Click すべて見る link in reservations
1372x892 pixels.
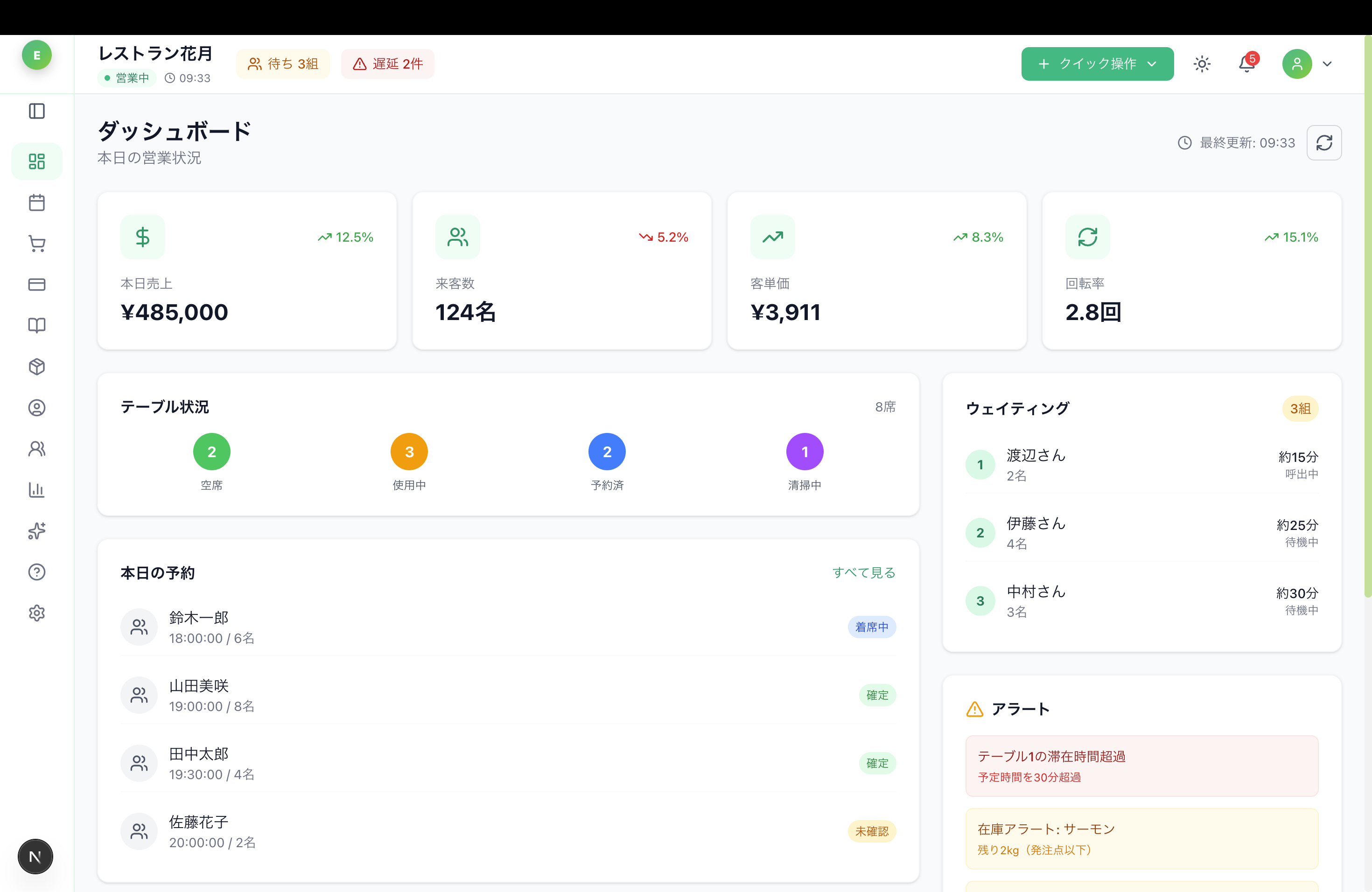[863, 573]
